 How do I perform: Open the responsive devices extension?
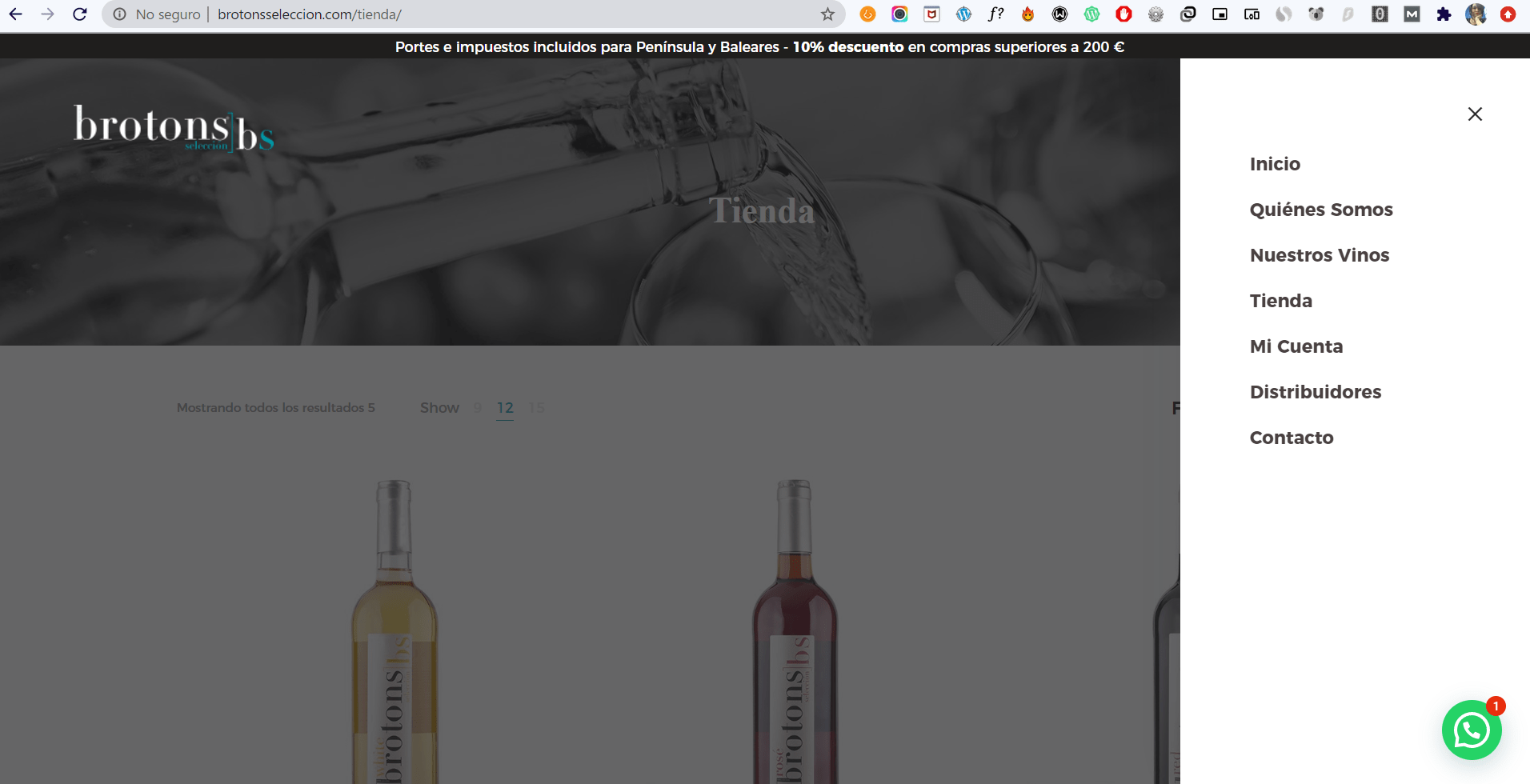point(1252,14)
